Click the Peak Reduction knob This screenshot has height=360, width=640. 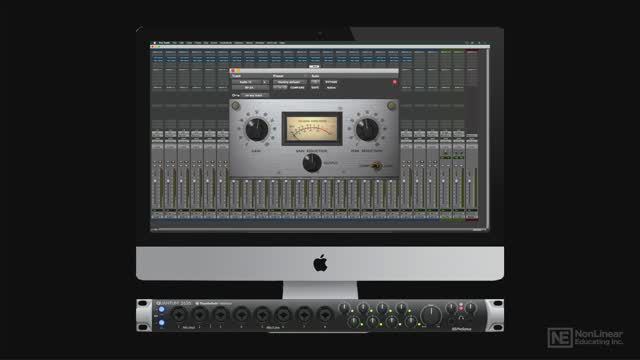coord(367,129)
